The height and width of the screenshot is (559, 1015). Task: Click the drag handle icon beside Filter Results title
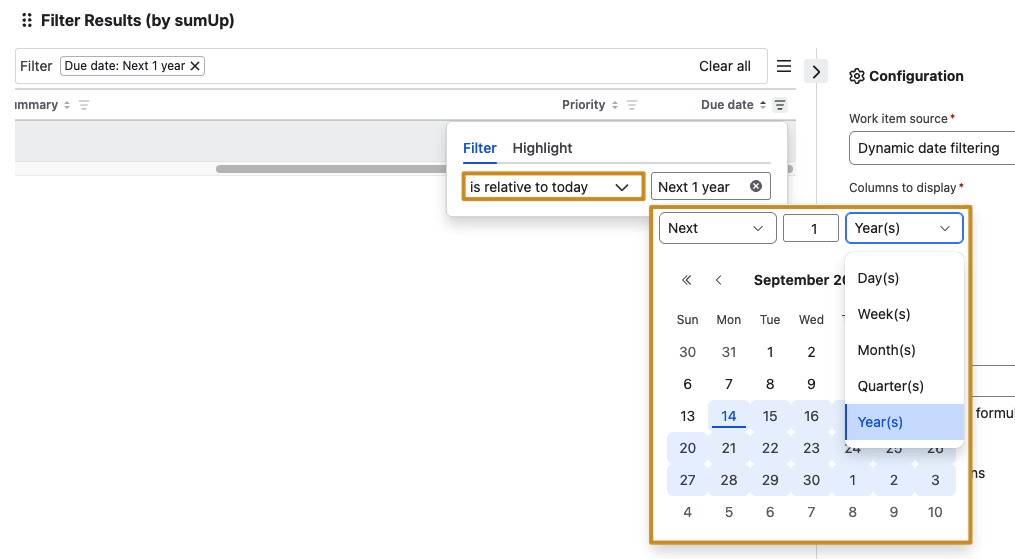tap(27, 21)
